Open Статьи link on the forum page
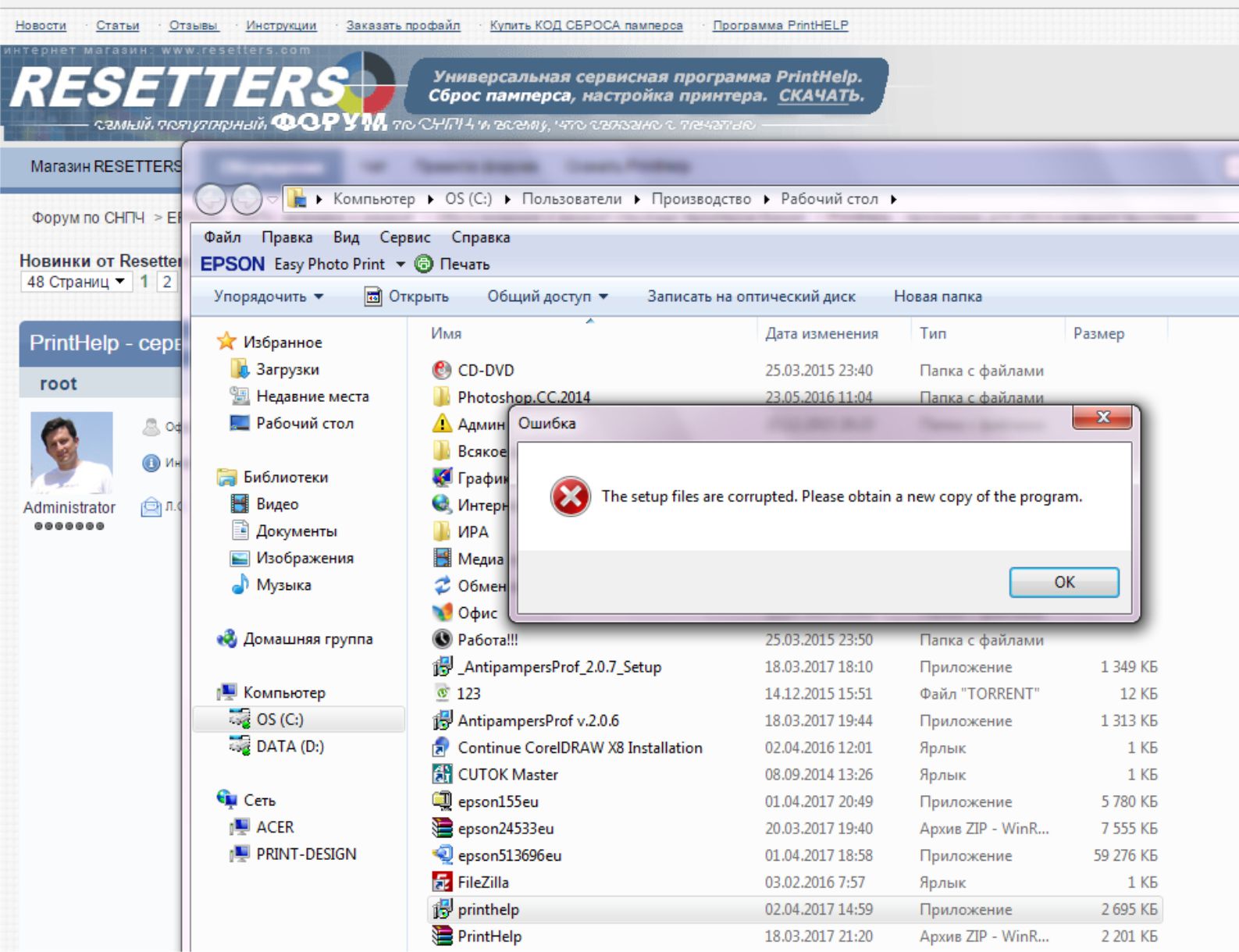This screenshot has width=1239, height=952. tap(117, 25)
